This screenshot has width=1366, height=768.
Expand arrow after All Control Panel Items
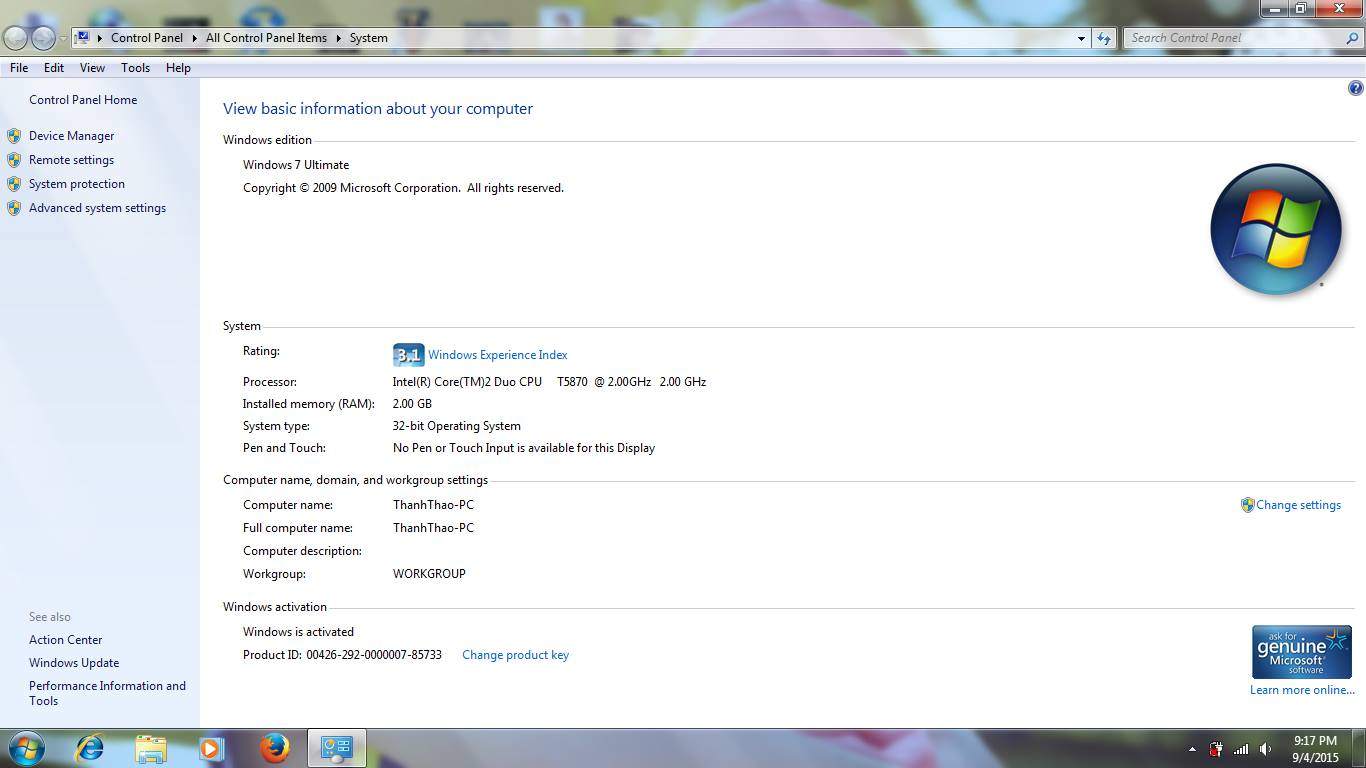[x=338, y=38]
